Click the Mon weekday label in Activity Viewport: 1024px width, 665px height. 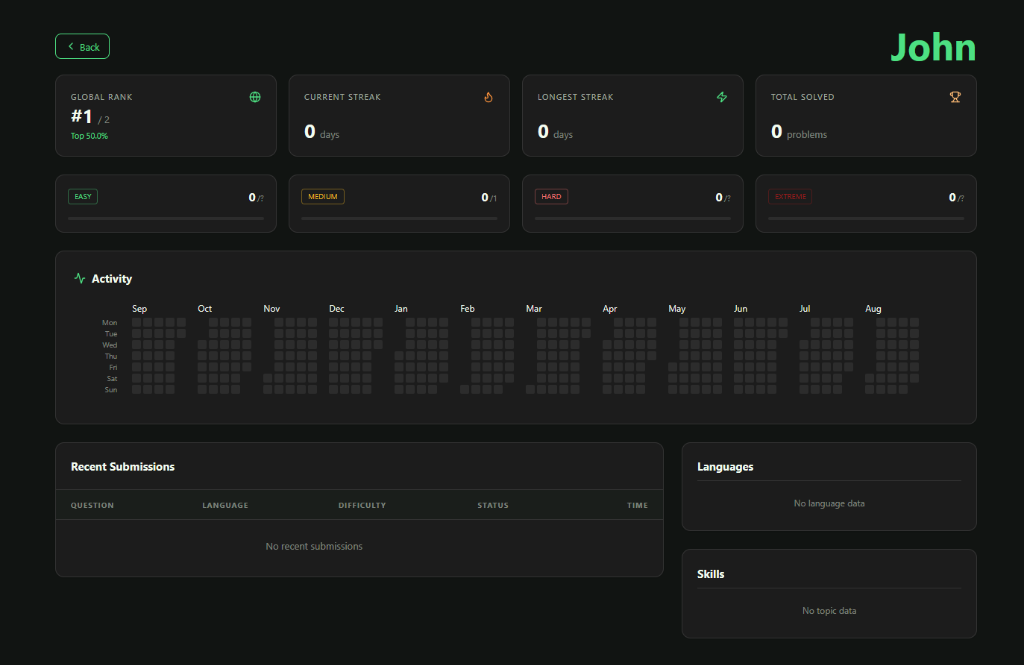[110, 323]
